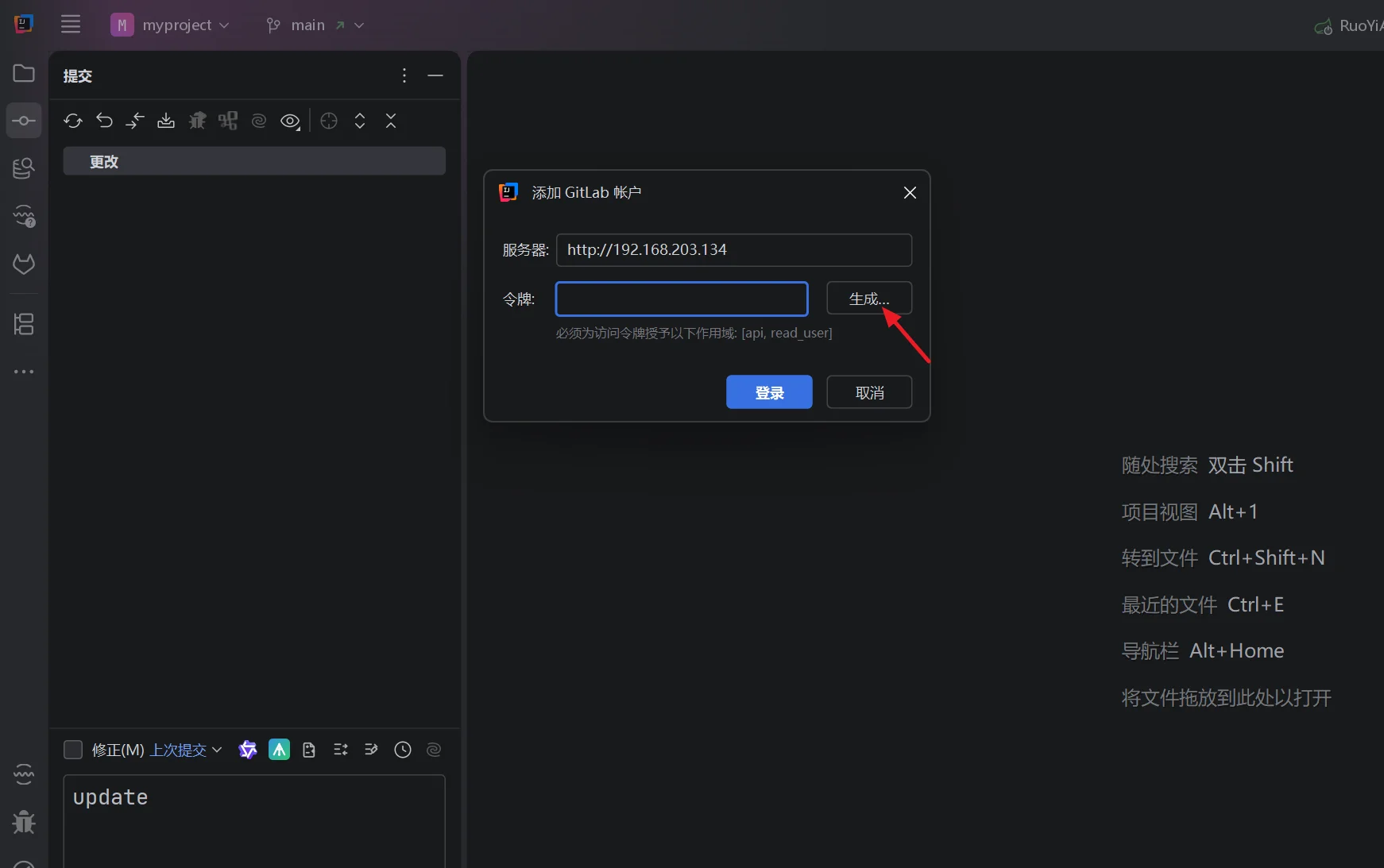1384x868 pixels.
Task: Click the 令牌 token input field
Action: [x=682, y=299]
